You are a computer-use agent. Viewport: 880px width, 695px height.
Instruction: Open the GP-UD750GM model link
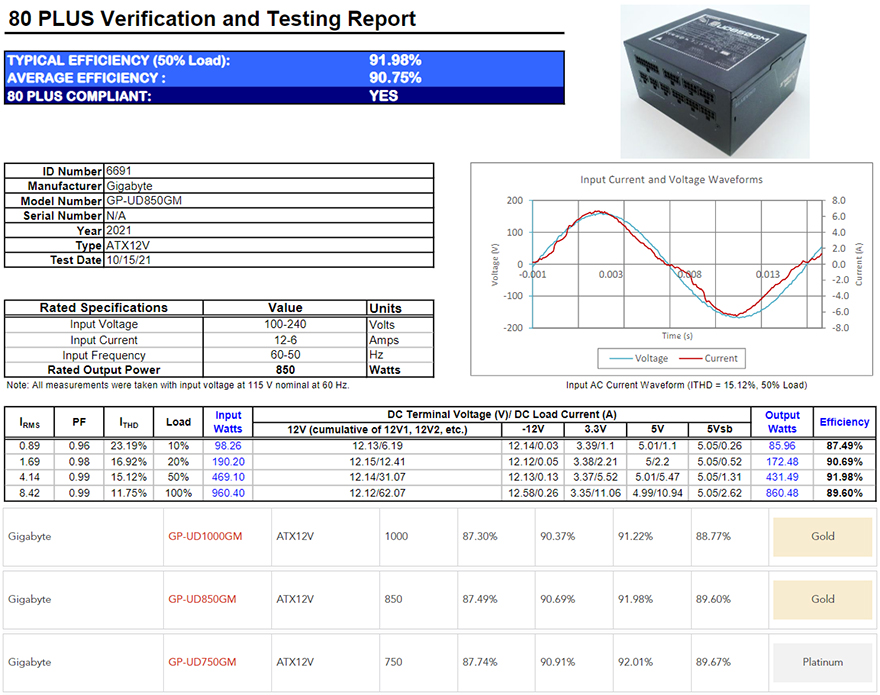tap(205, 662)
